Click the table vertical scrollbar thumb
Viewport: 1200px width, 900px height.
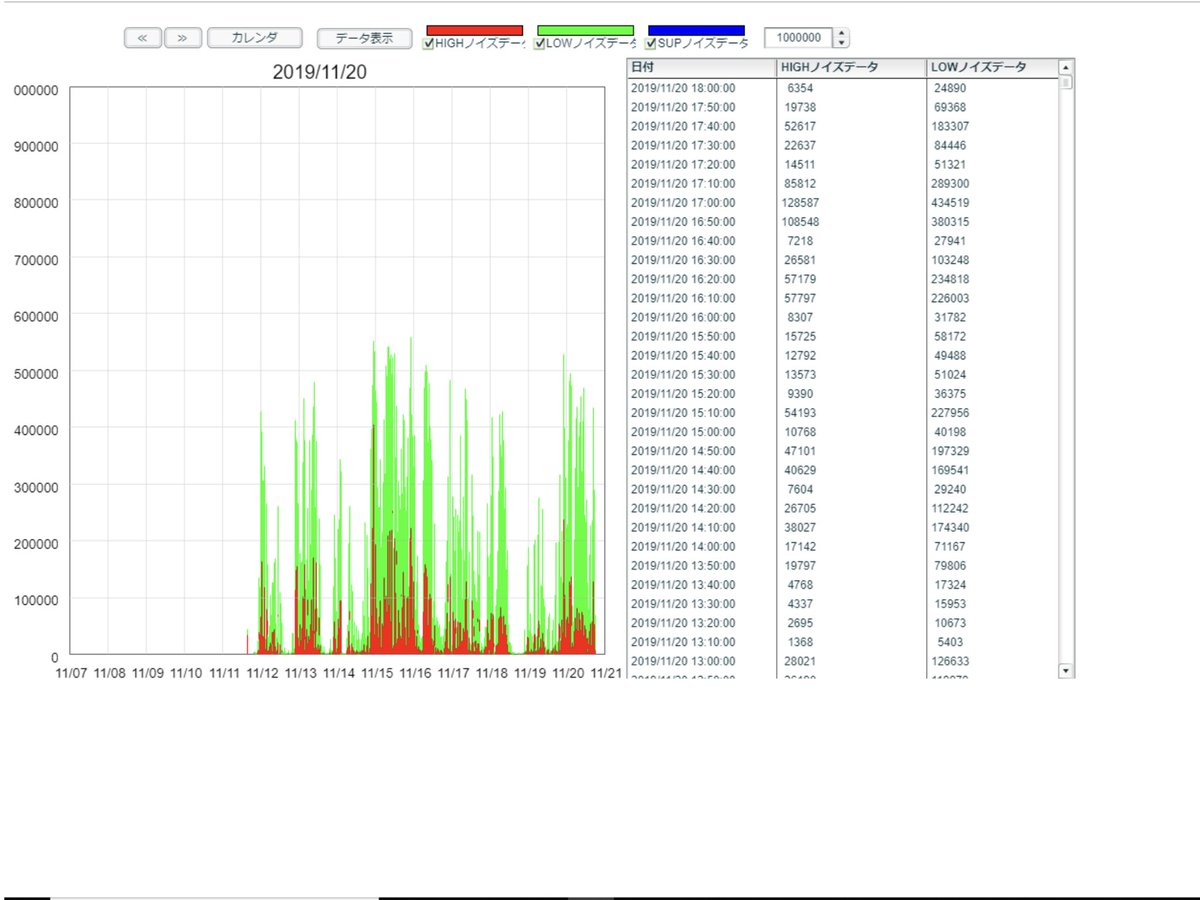(1066, 82)
